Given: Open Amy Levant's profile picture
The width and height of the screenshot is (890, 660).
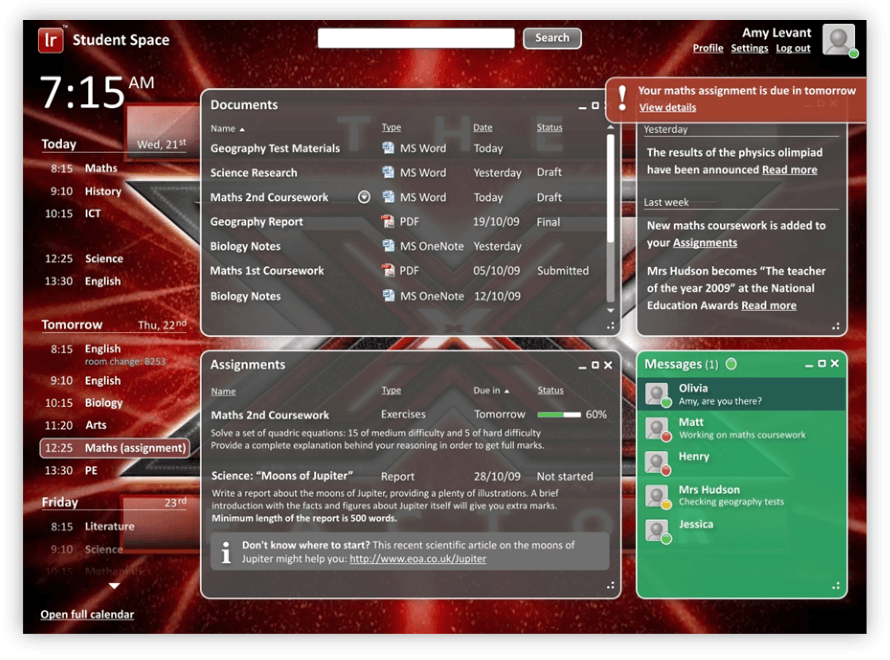Looking at the screenshot, I should pyautogui.click(x=838, y=40).
